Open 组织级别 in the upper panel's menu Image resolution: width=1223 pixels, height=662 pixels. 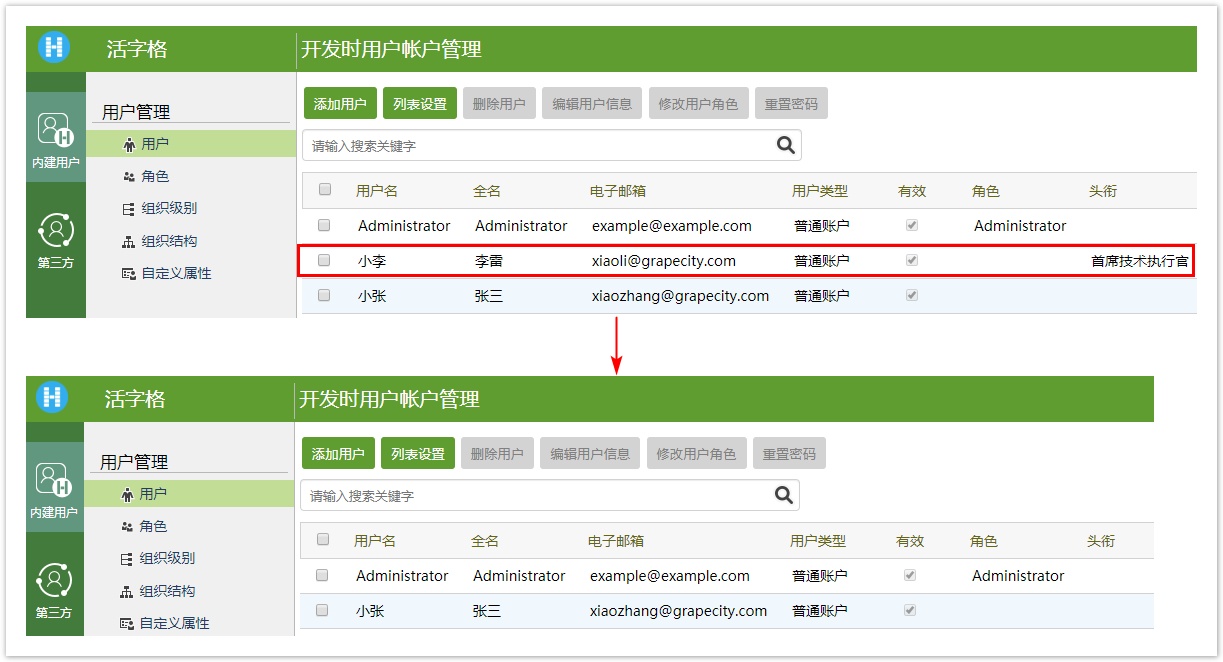[168, 209]
